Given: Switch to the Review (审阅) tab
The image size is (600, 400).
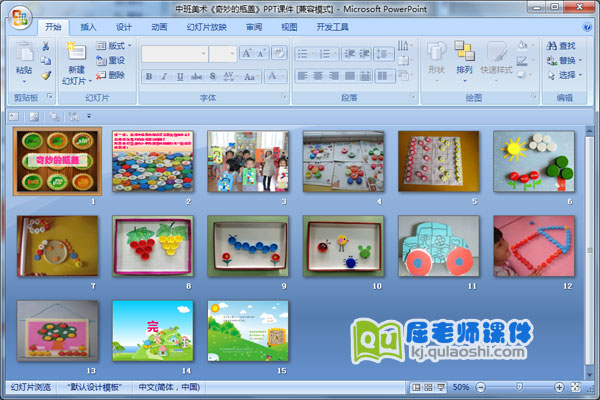Looking at the screenshot, I should [254, 27].
